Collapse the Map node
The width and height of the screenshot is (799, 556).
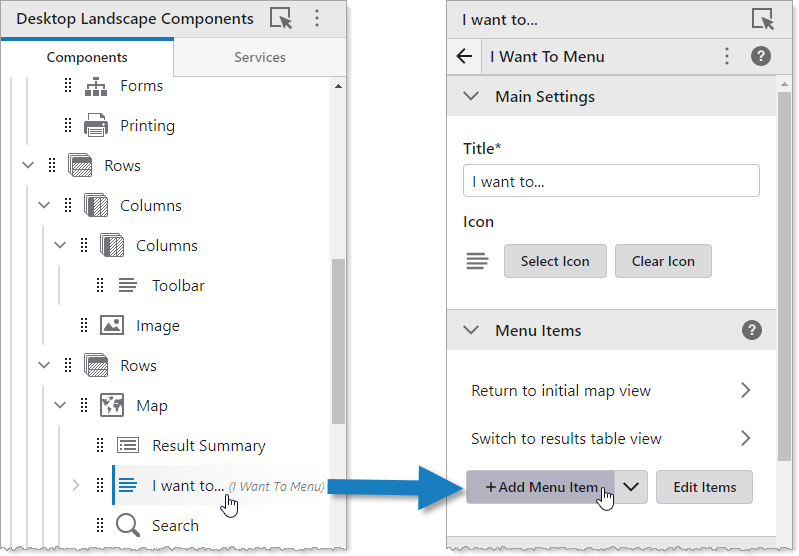click(60, 405)
